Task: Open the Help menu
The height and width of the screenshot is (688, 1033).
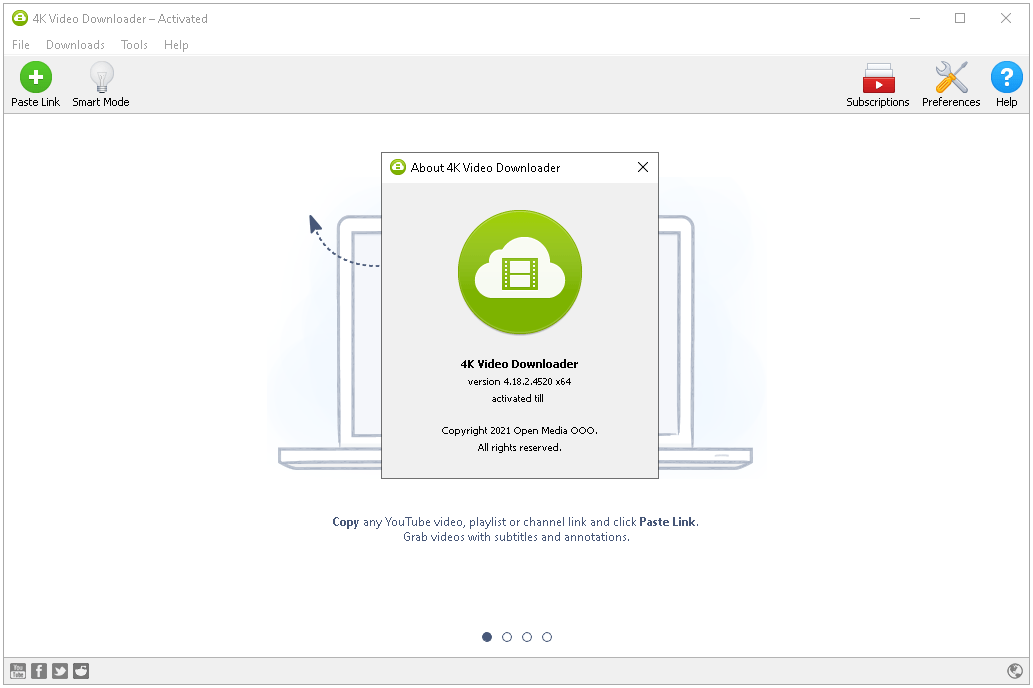Action: (x=176, y=45)
